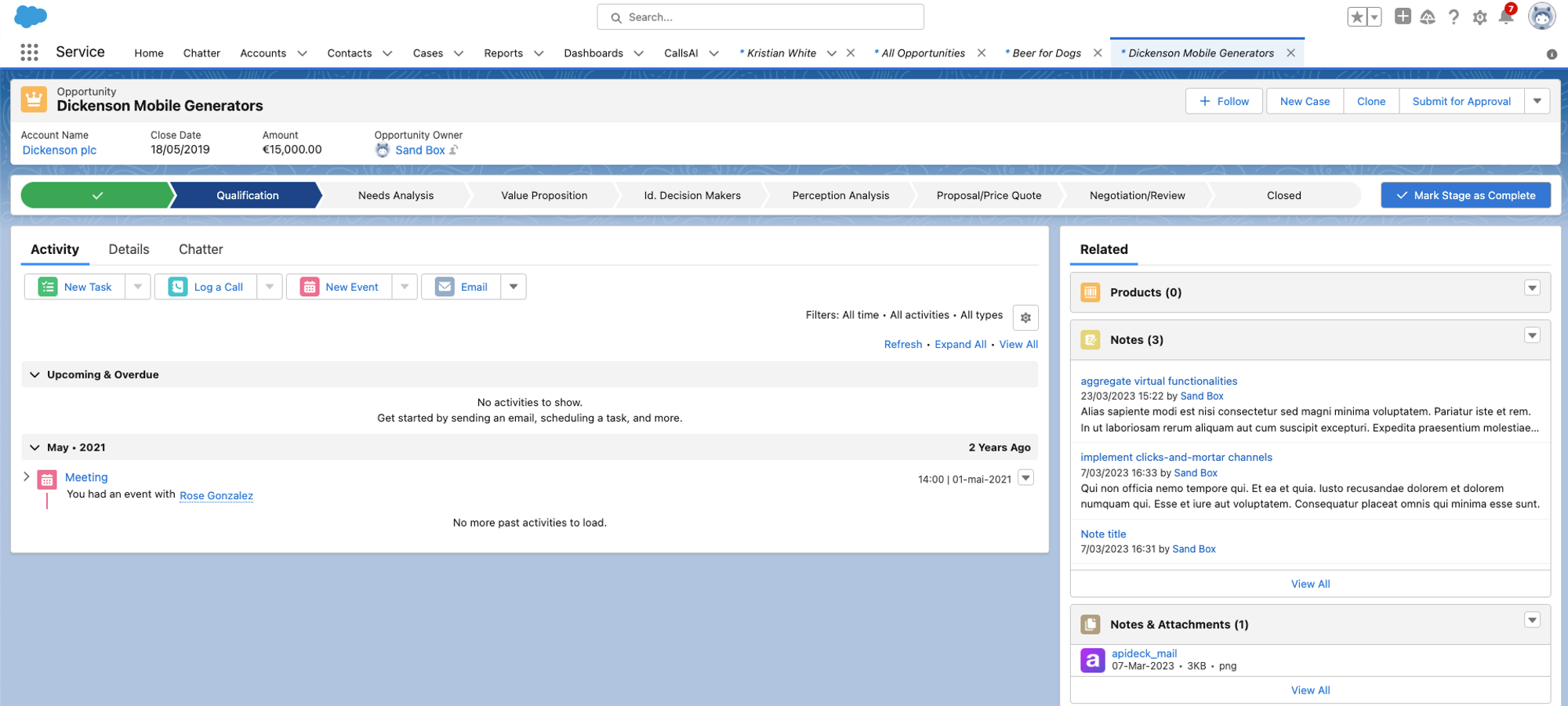1568x706 pixels.
Task: Open the Notes related list menu
Action: click(1532, 335)
